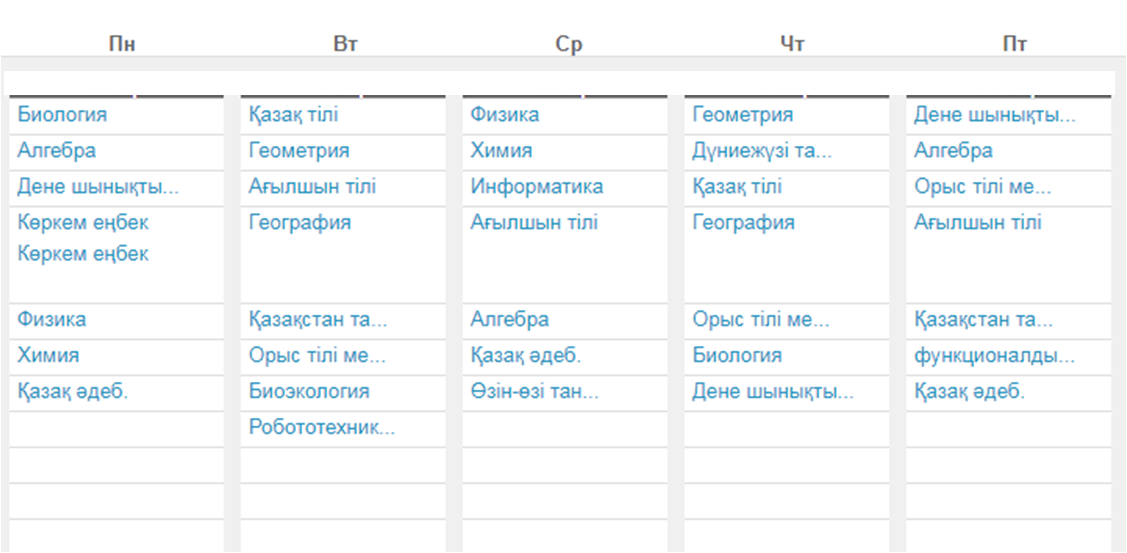Open Қазақ тілі in the Вт column

point(293,115)
